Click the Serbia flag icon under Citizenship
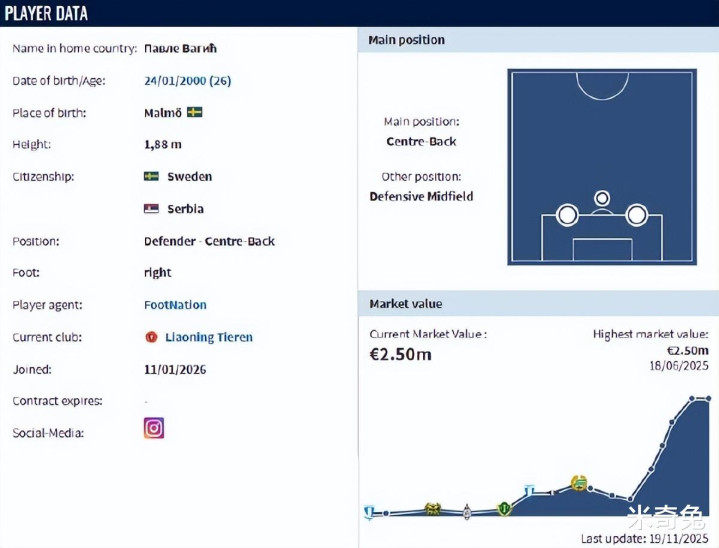Screen dimensions: 719x548 [x=151, y=209]
